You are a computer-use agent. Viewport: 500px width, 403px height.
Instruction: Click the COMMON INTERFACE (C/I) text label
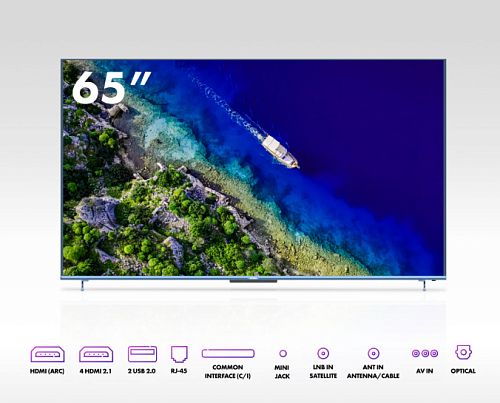point(228,372)
